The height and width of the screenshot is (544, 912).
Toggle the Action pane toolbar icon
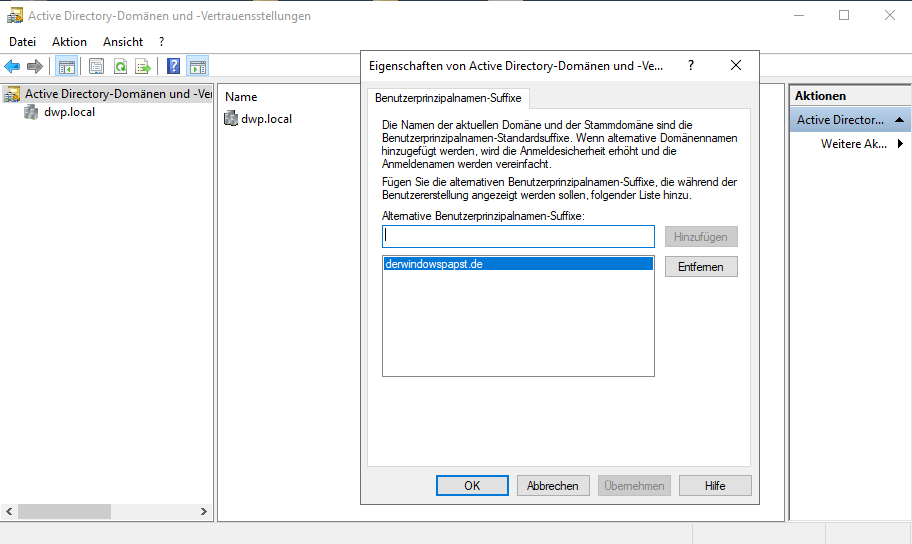tap(198, 67)
